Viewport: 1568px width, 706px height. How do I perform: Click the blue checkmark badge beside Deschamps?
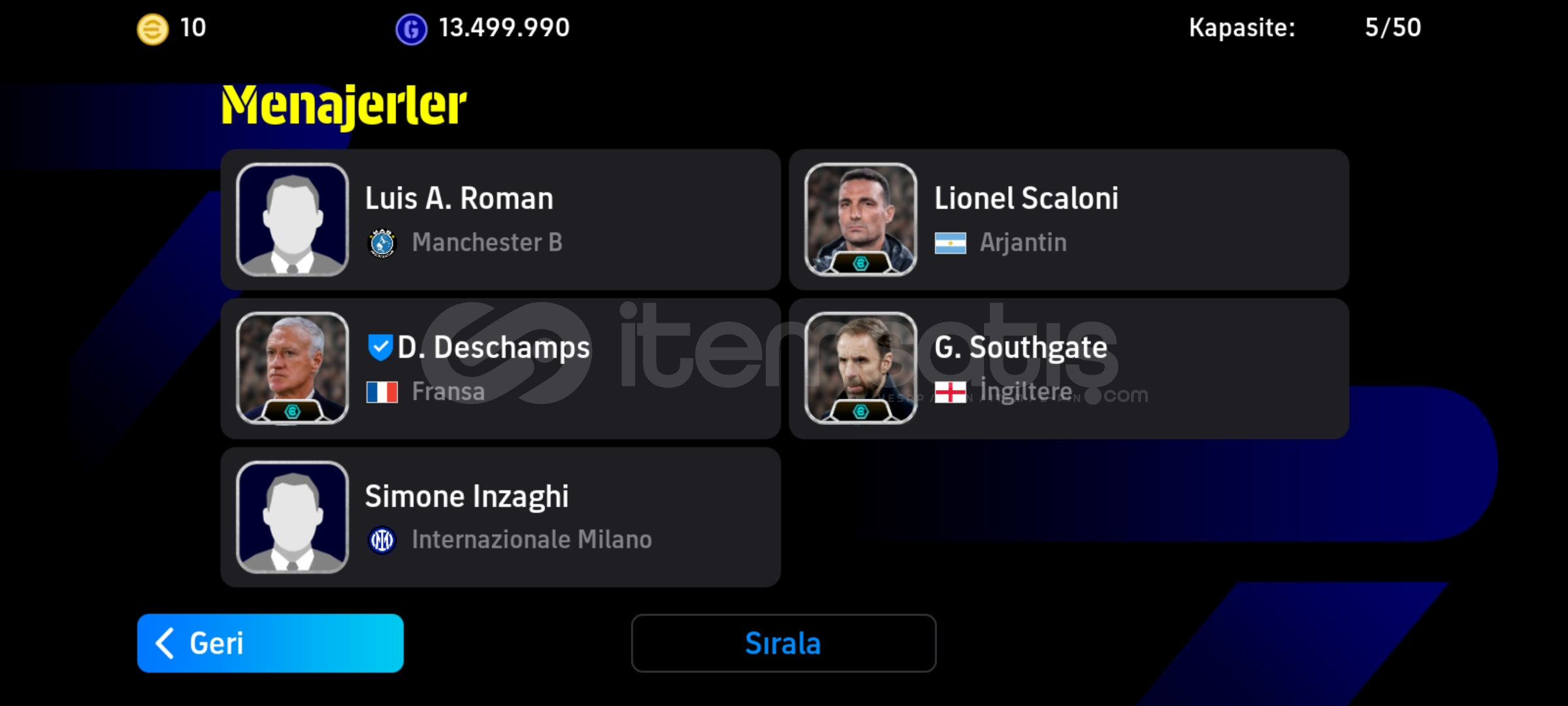pos(380,347)
